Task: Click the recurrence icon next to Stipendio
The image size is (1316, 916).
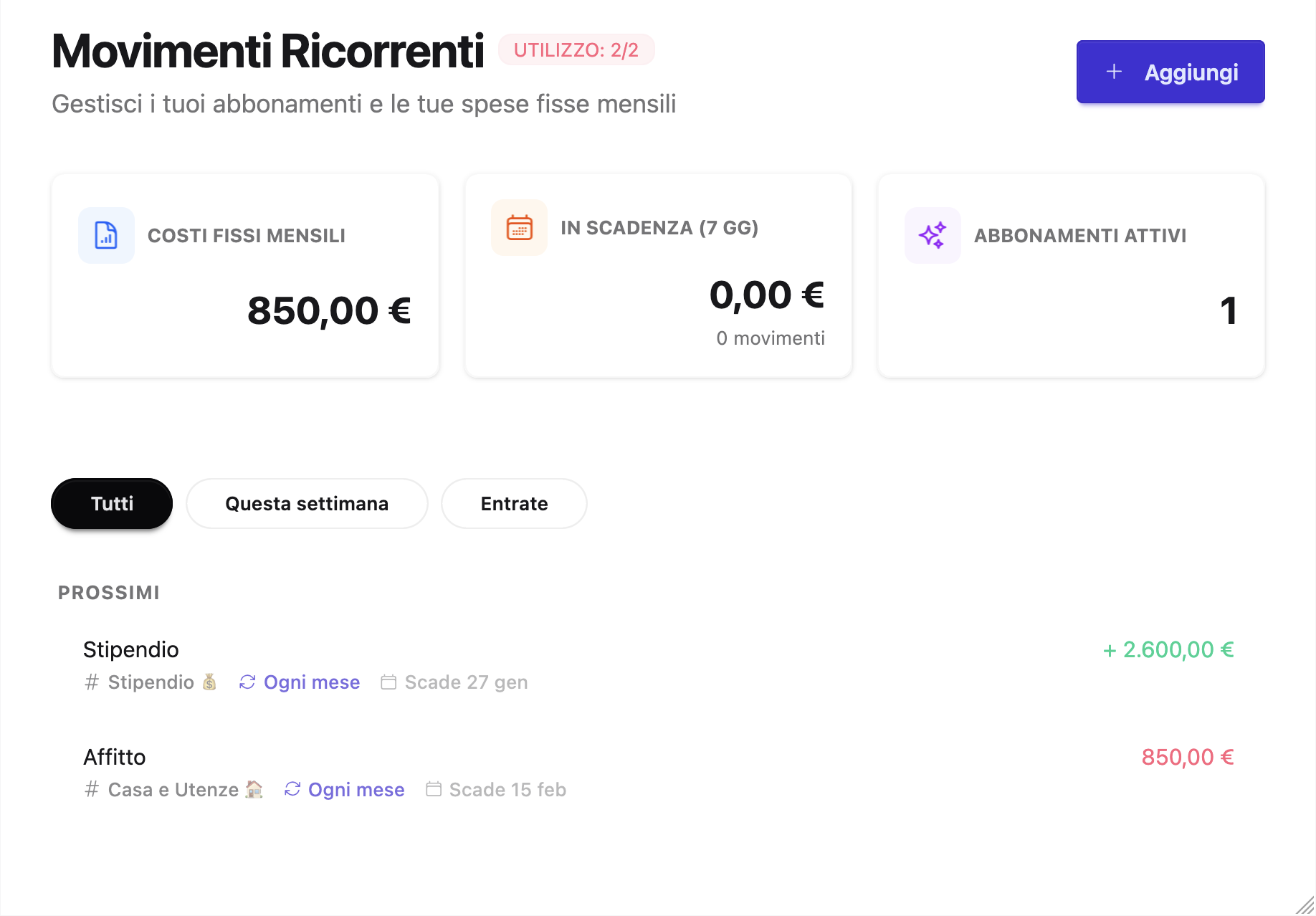Action: coord(247,682)
